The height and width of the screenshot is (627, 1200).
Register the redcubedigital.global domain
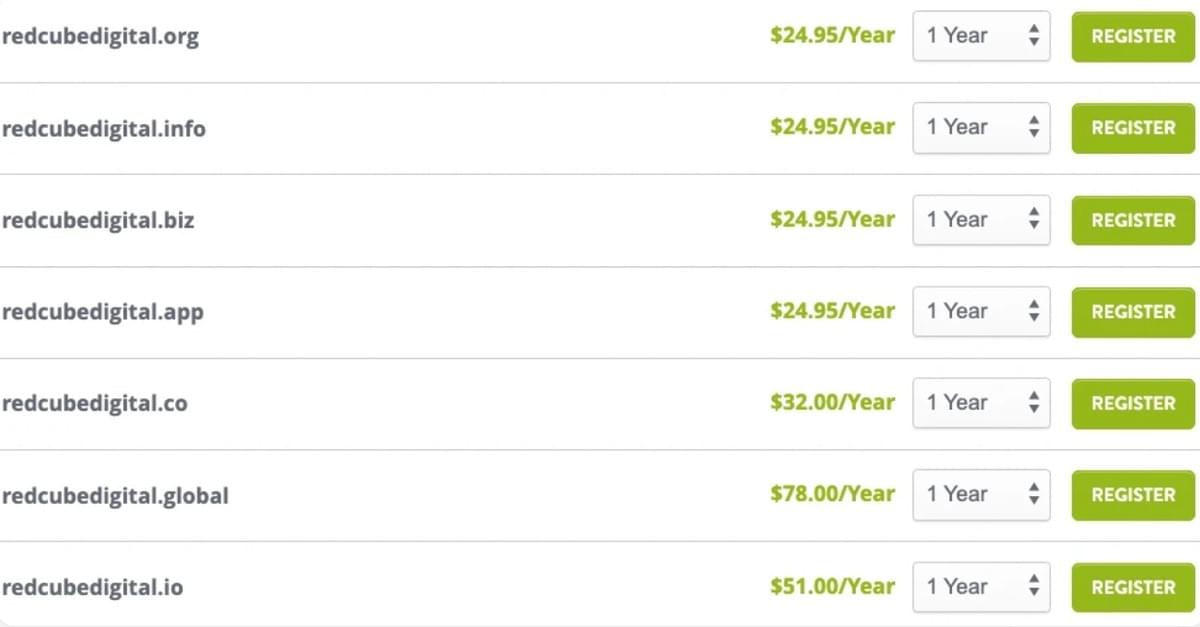coord(1133,495)
